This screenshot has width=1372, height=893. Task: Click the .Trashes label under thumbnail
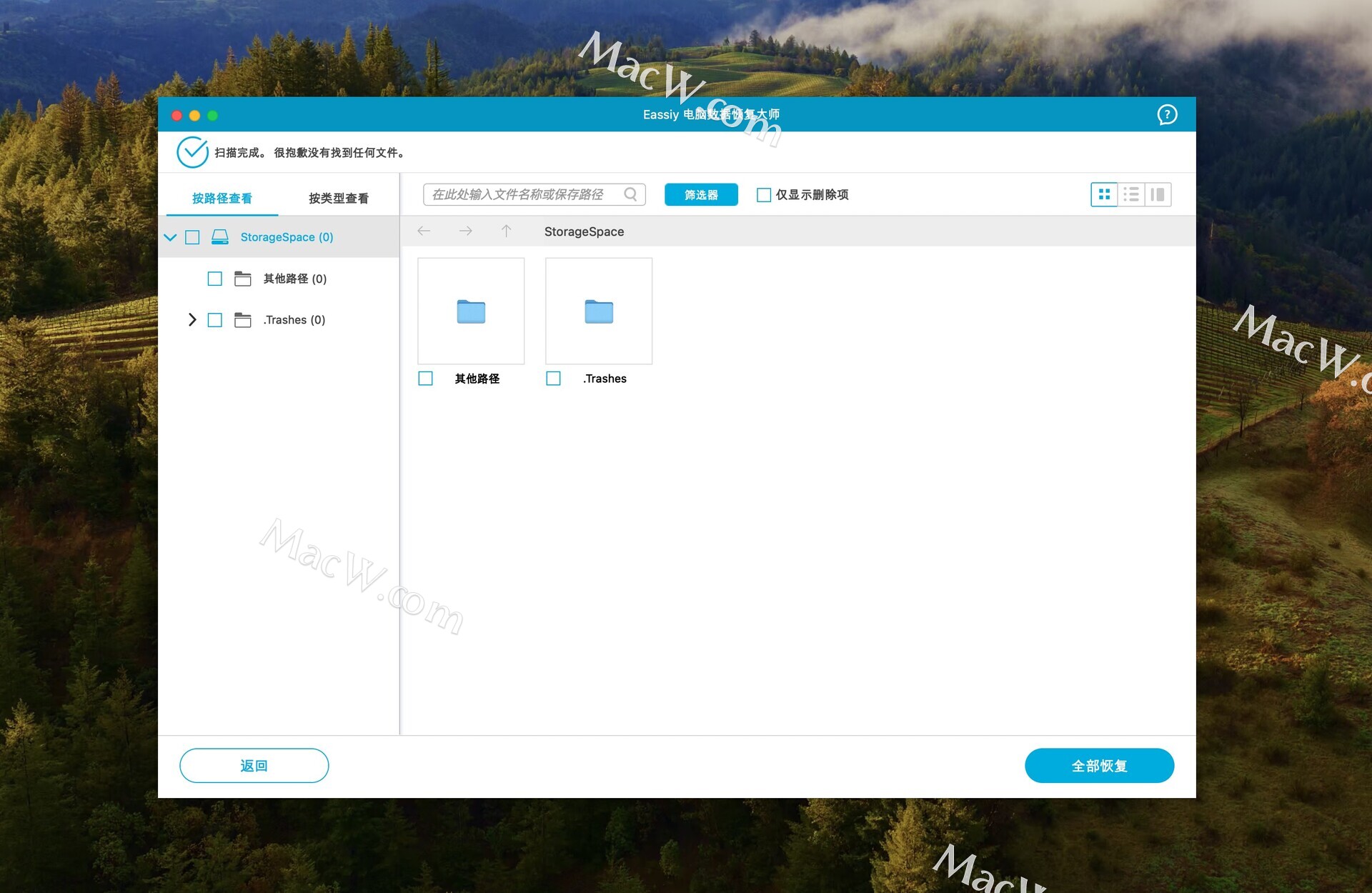[605, 379]
